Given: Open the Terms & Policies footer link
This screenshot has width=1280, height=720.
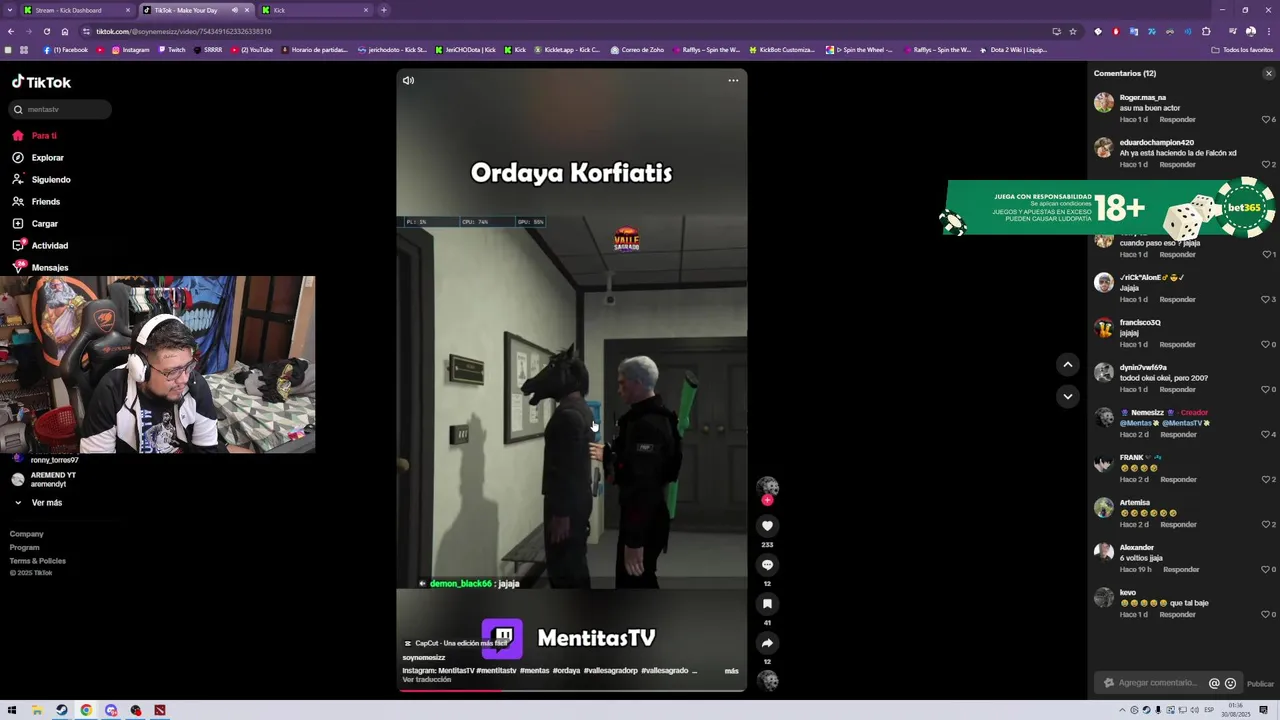Looking at the screenshot, I should 38,561.
